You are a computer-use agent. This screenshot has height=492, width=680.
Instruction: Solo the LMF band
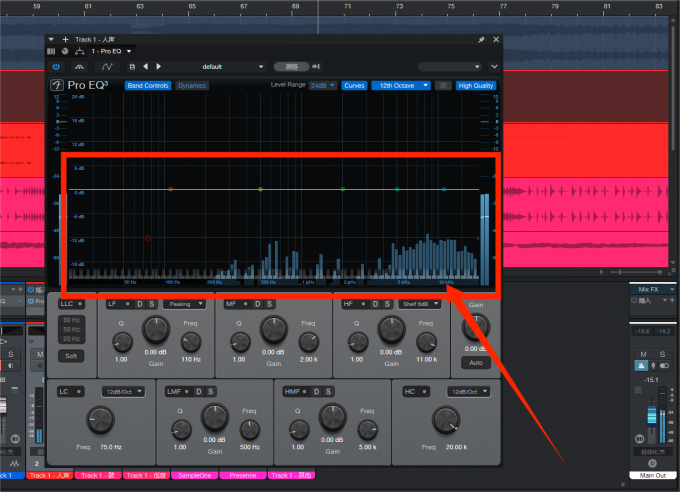pyautogui.click(x=210, y=392)
